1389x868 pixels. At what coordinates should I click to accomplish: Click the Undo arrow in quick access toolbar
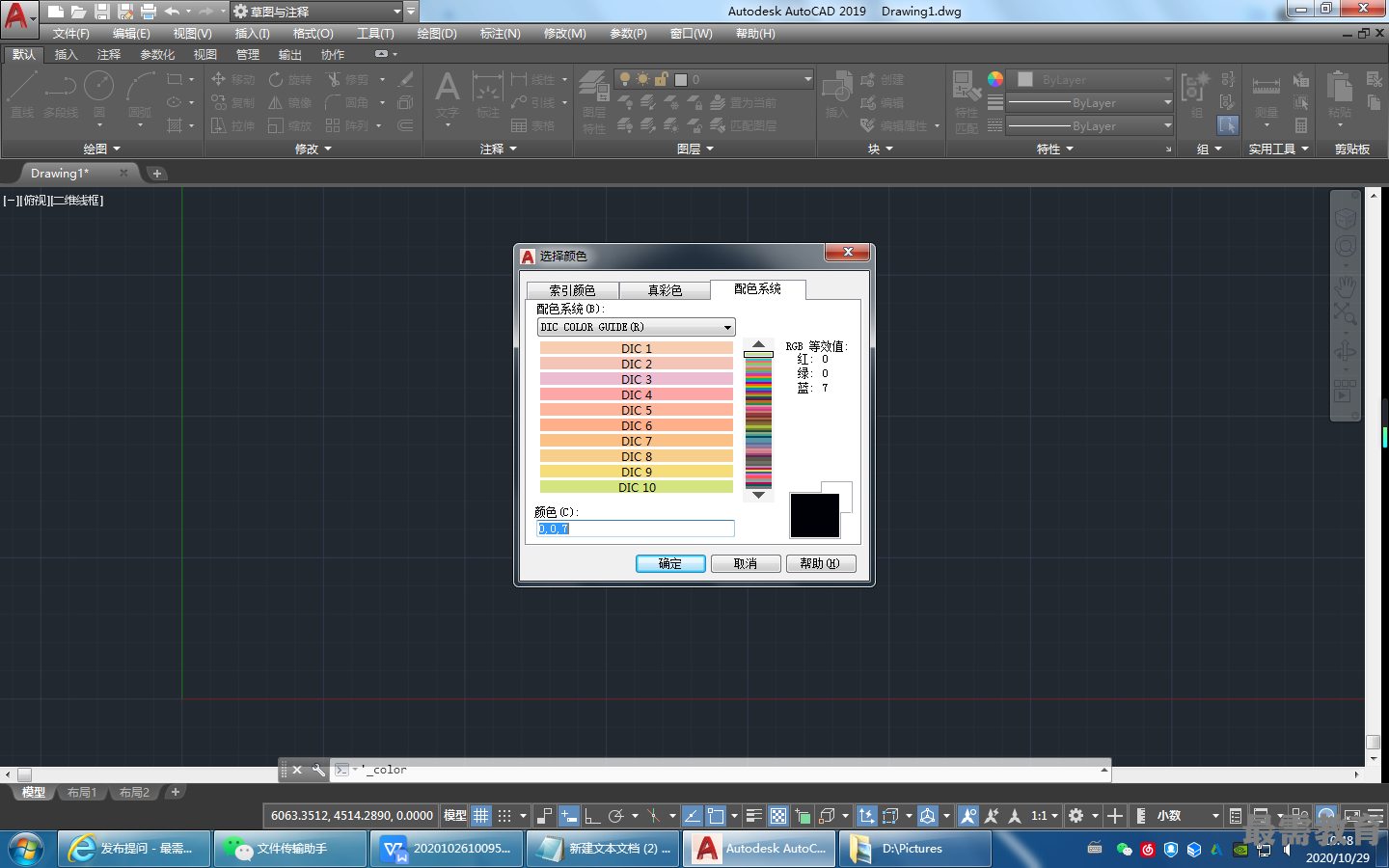click(x=172, y=12)
